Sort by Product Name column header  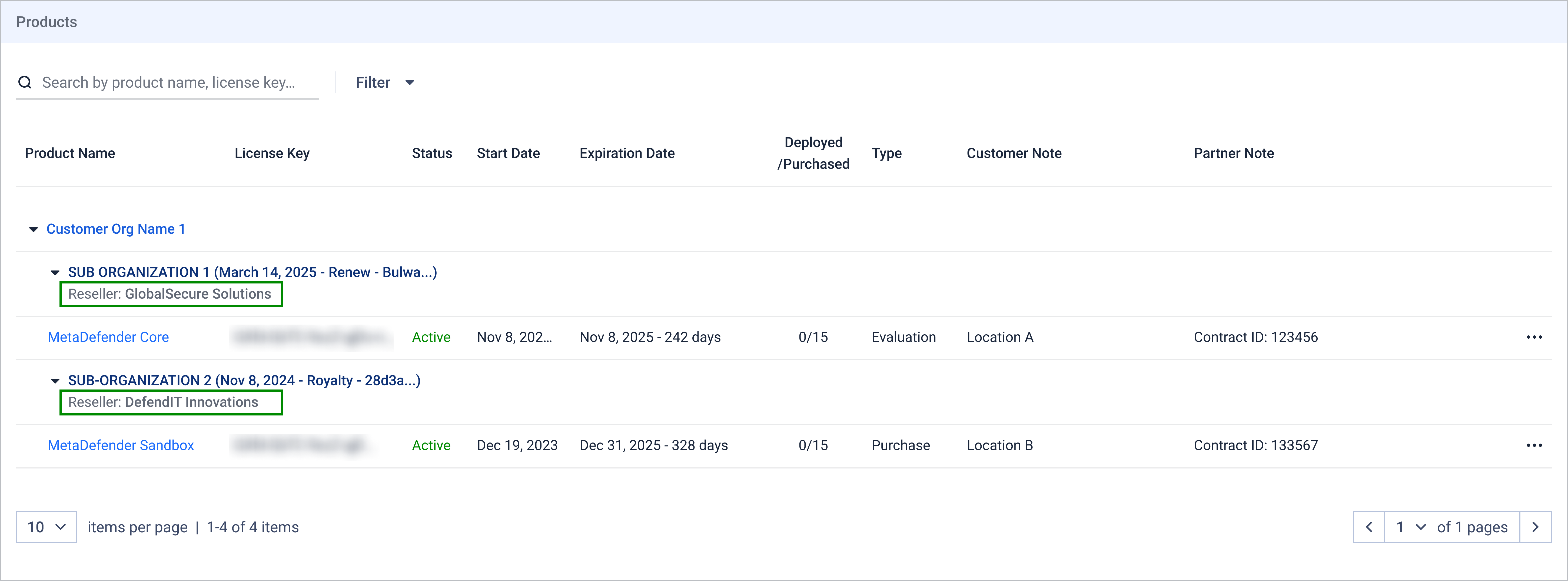tap(70, 153)
